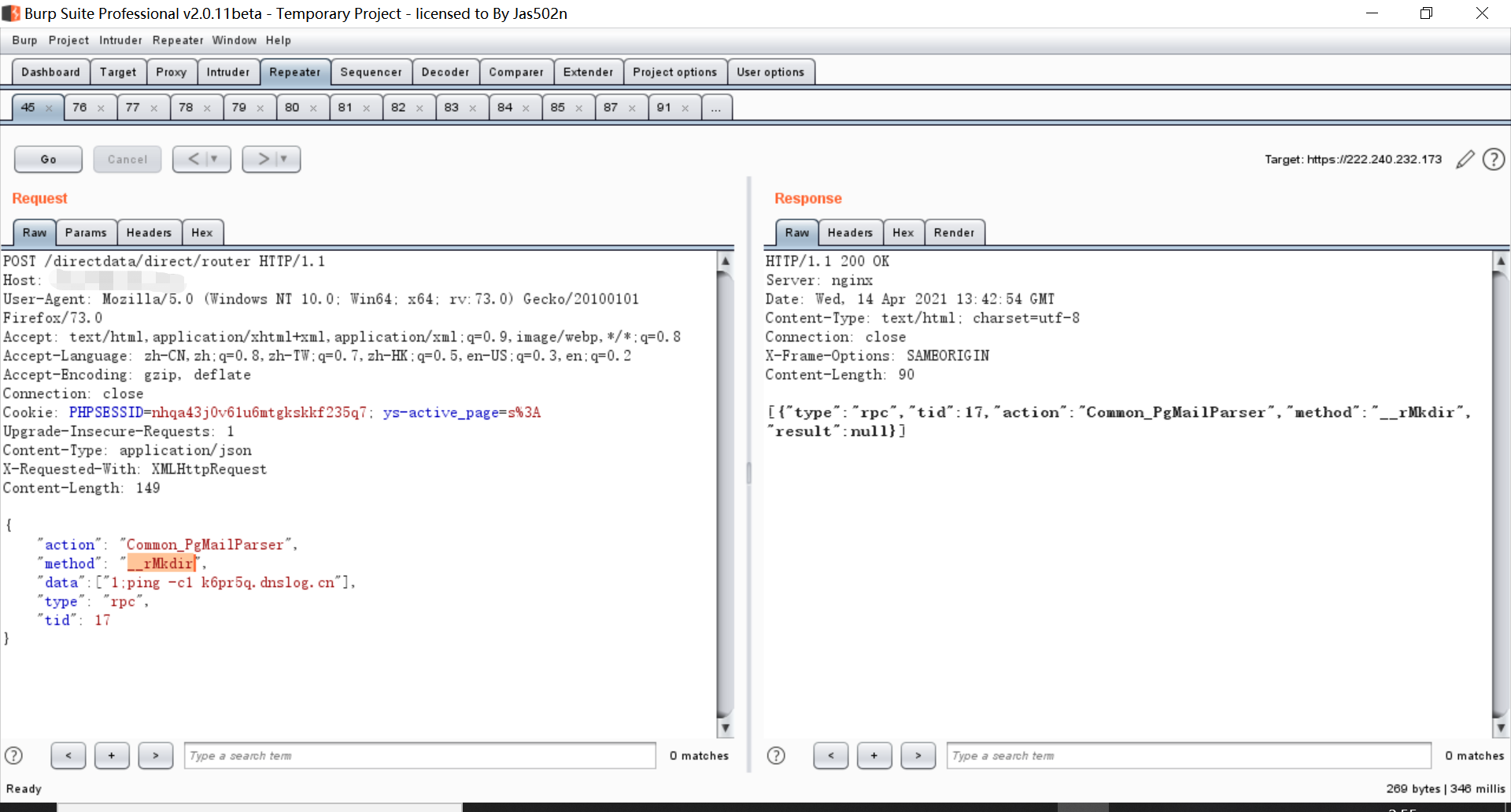Close repeater tab 76

pos(101,109)
